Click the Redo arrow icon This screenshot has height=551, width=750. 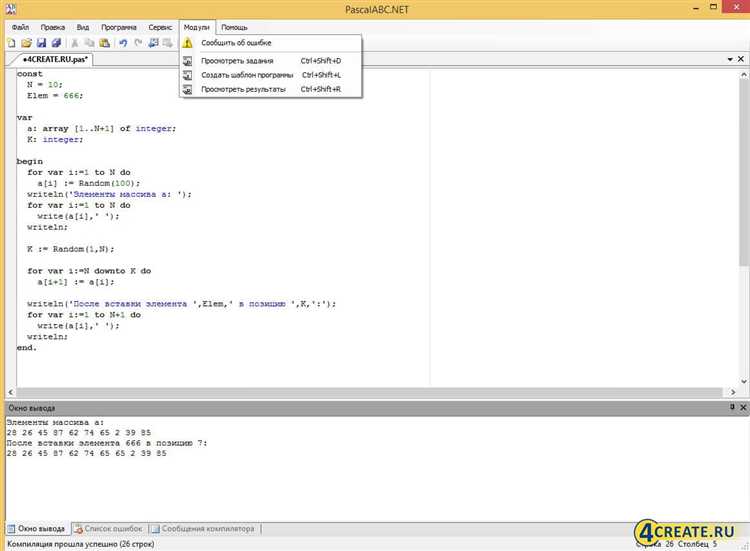pyautogui.click(x=138, y=43)
